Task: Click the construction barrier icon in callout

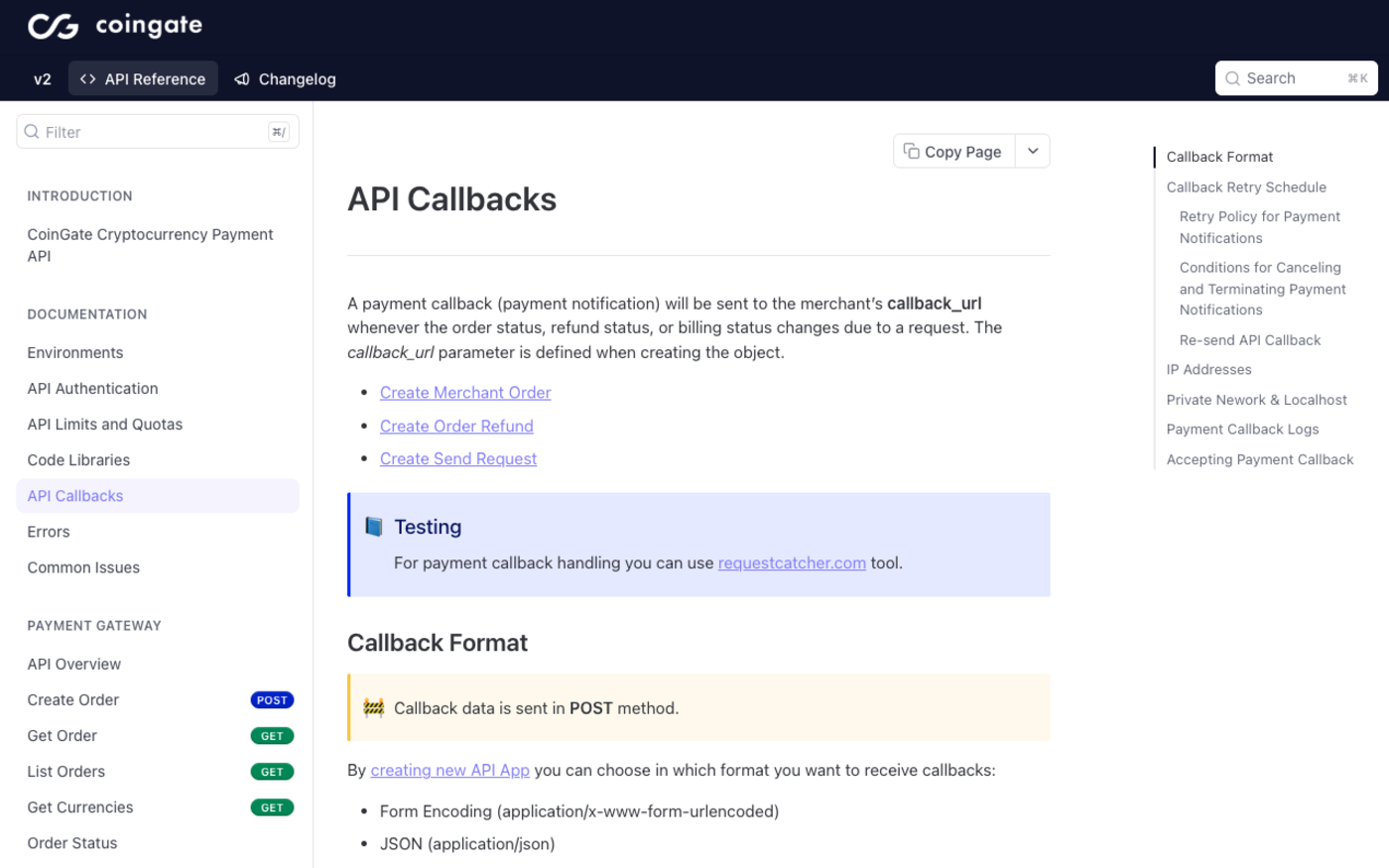Action: tap(374, 708)
